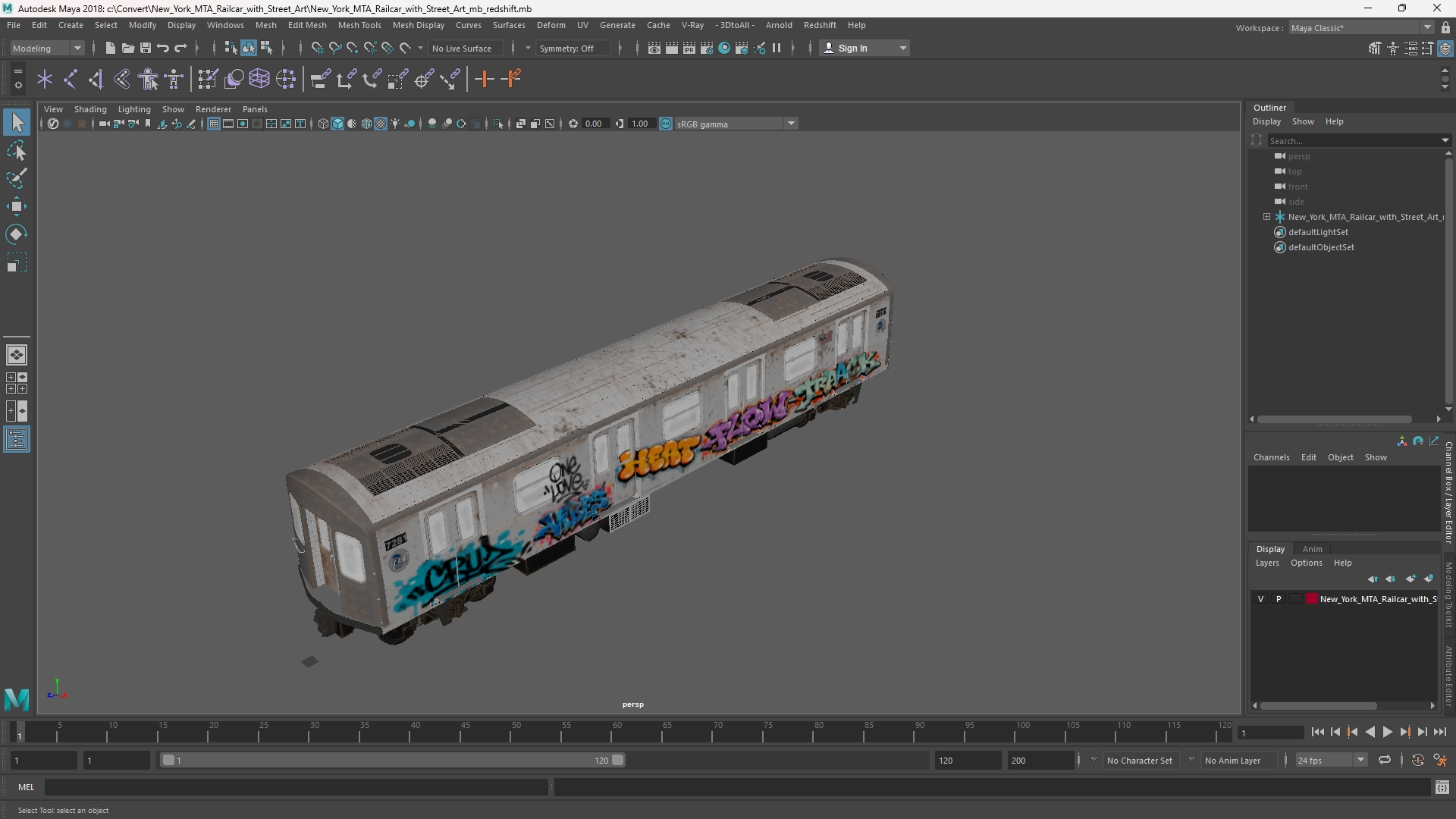This screenshot has width=1456, height=819.
Task: Toggle viewport grid display icon
Action: pos(214,124)
